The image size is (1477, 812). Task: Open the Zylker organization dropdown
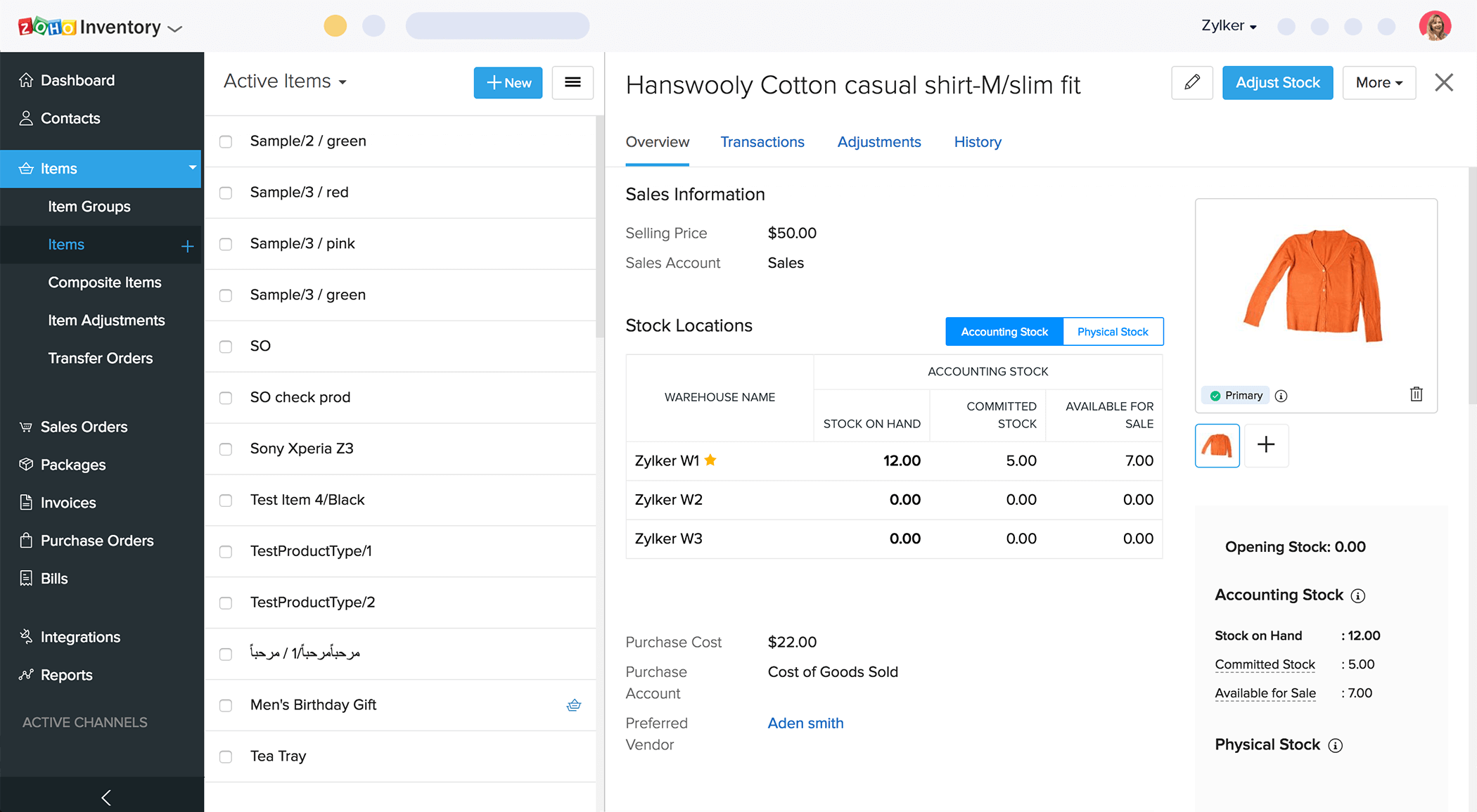pos(1228,25)
